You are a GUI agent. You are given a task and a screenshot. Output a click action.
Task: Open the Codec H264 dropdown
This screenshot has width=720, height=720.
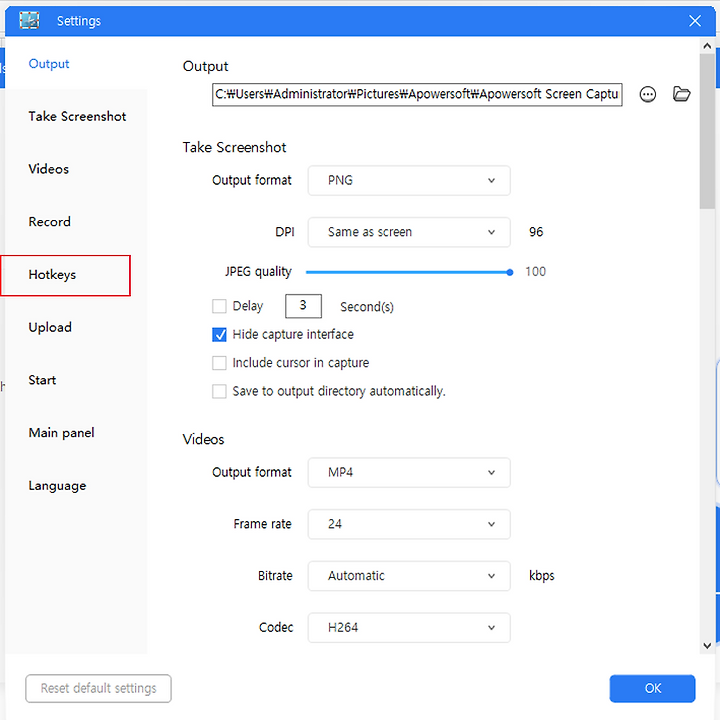(x=409, y=627)
